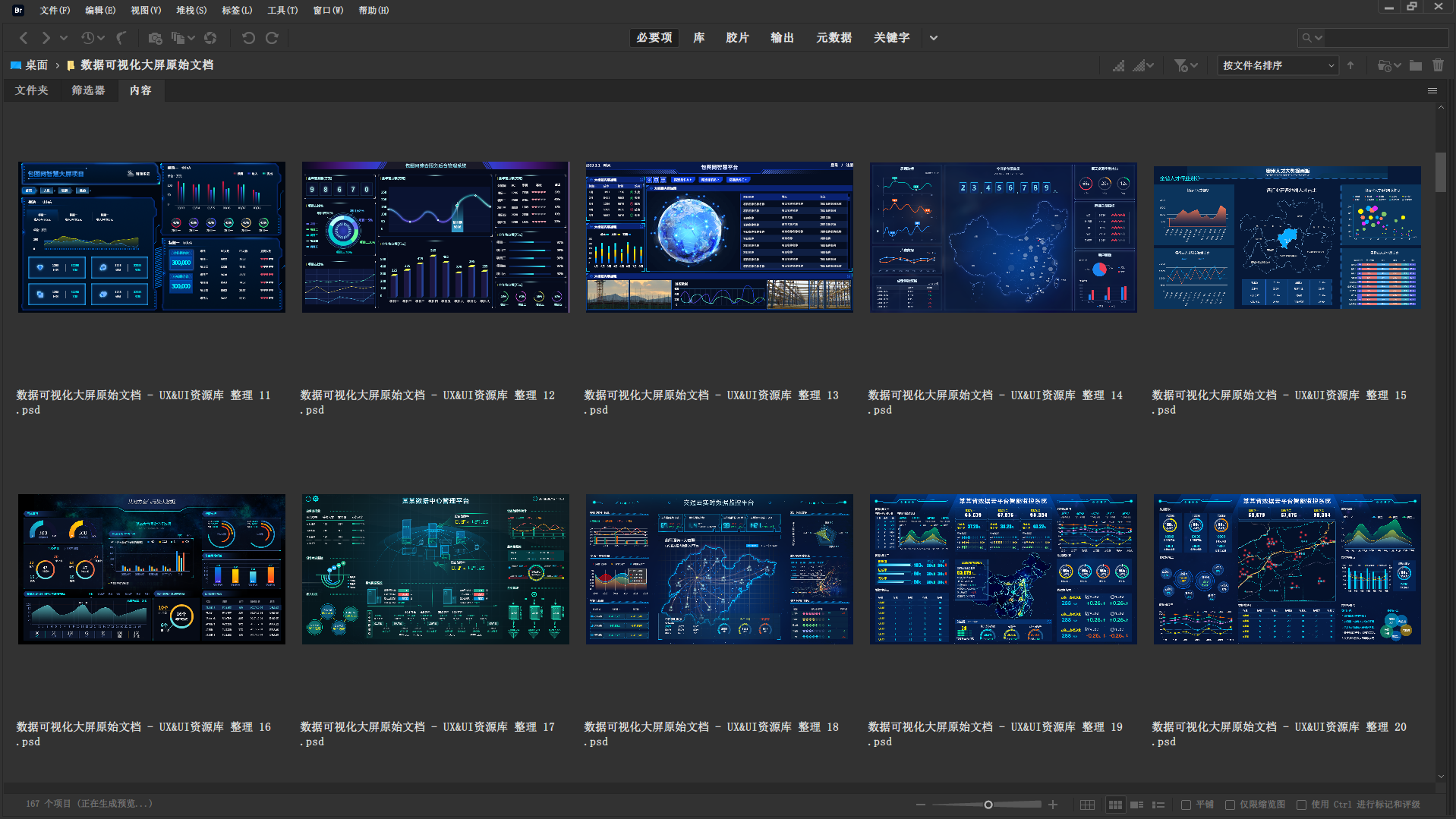The height and width of the screenshot is (819, 1456).
Task: Switch to details view
Action: 1136,805
